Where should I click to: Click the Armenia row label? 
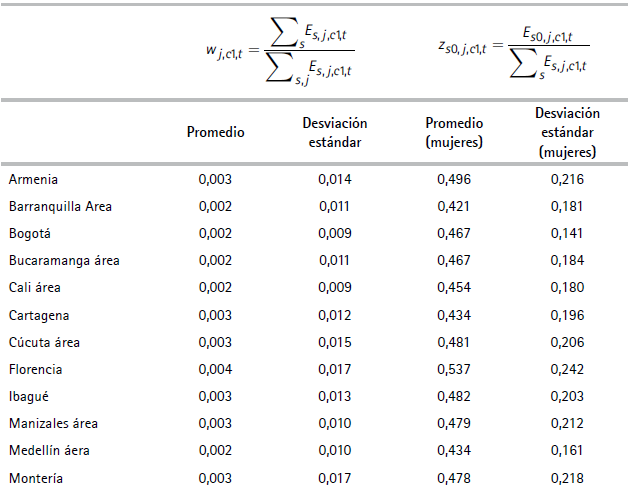click(x=33, y=179)
